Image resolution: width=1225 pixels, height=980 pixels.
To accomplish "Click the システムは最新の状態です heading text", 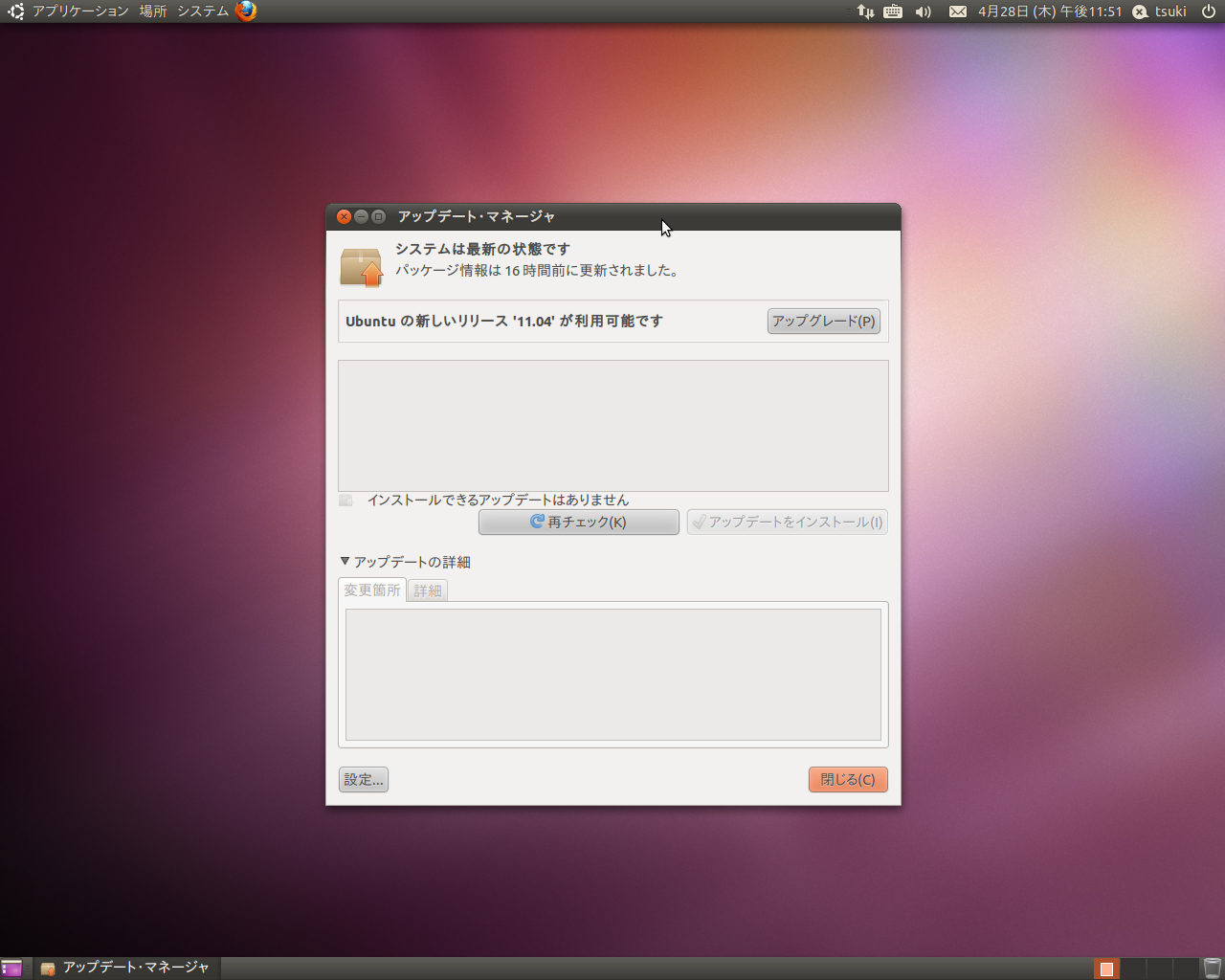I will pyautogui.click(x=482, y=249).
